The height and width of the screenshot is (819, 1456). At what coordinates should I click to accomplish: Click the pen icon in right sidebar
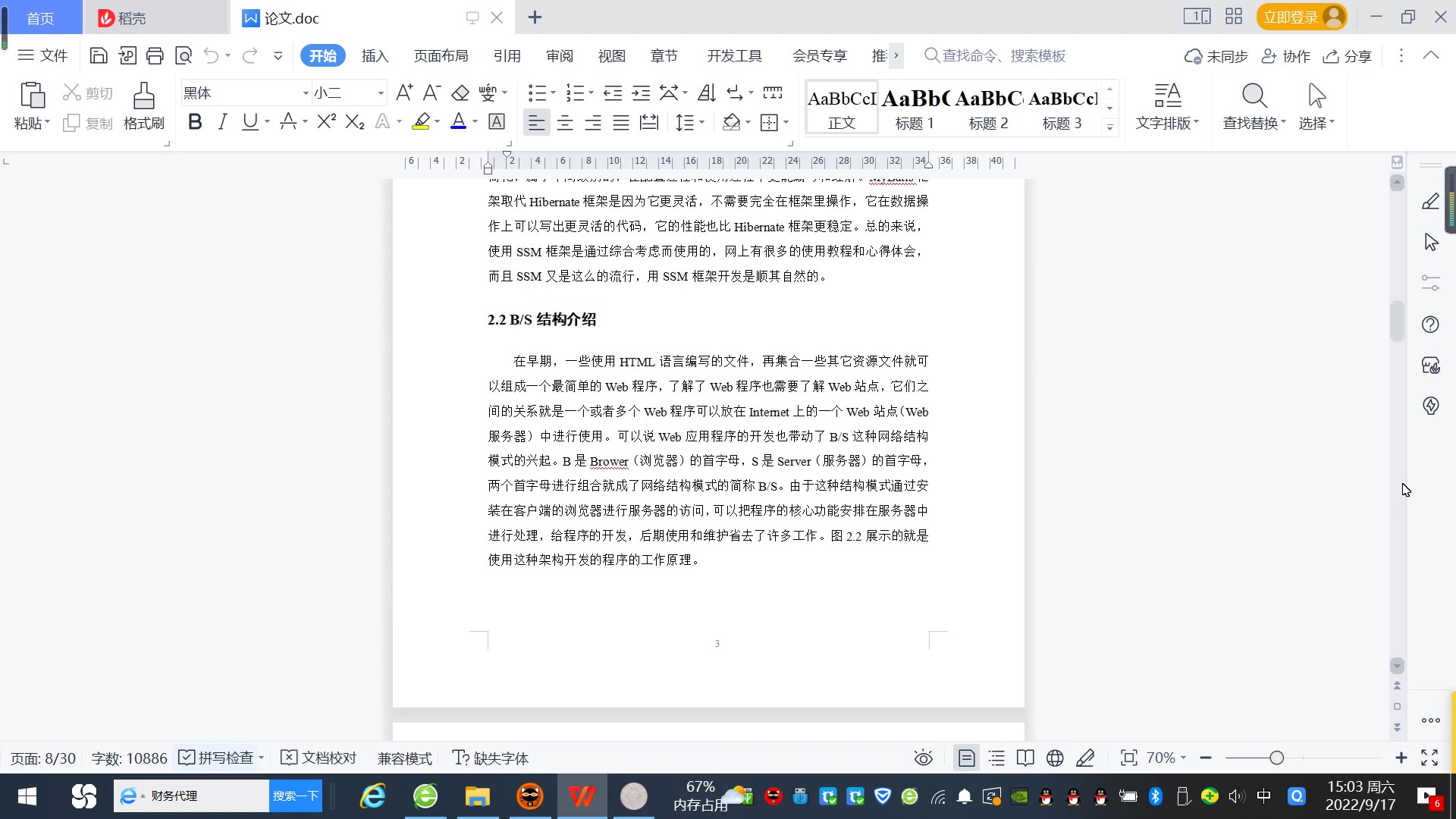pos(1430,202)
